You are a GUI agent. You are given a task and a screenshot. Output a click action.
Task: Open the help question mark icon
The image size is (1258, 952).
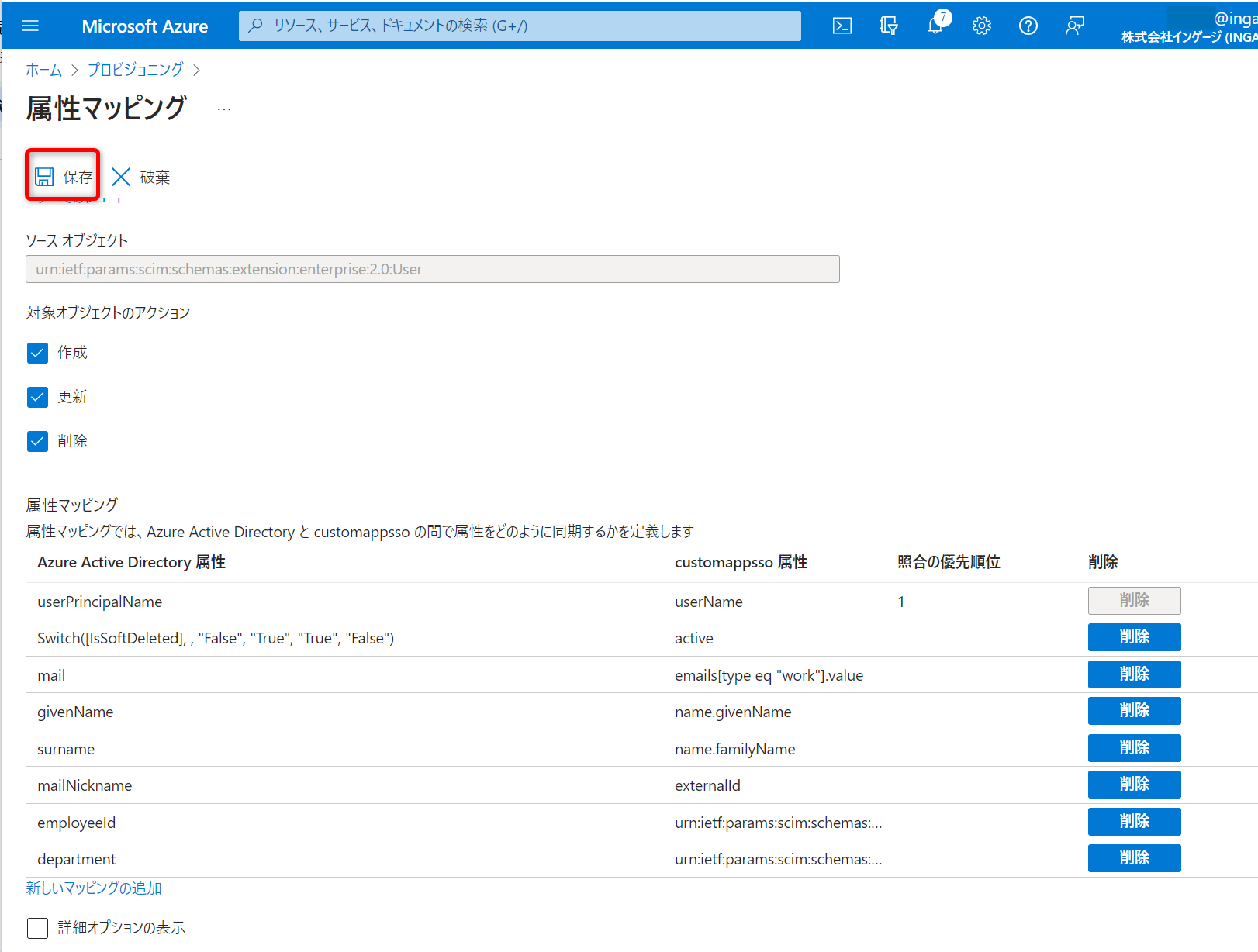pos(1028,26)
